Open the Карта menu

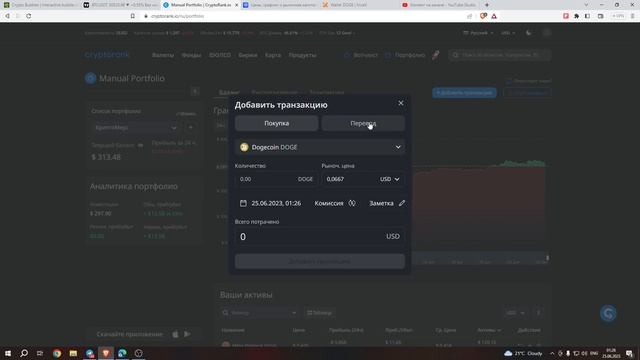[x=273, y=55]
